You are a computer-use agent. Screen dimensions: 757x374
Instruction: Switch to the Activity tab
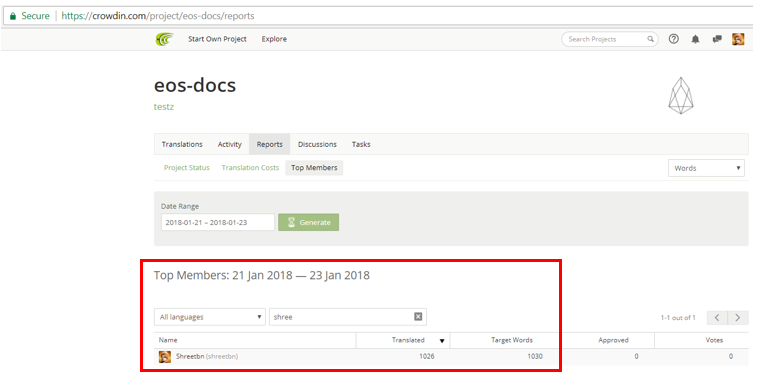pos(229,144)
